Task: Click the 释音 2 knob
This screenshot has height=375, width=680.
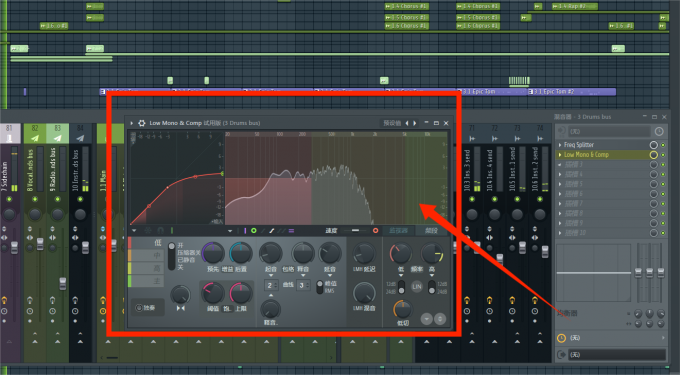Action: pos(271,309)
